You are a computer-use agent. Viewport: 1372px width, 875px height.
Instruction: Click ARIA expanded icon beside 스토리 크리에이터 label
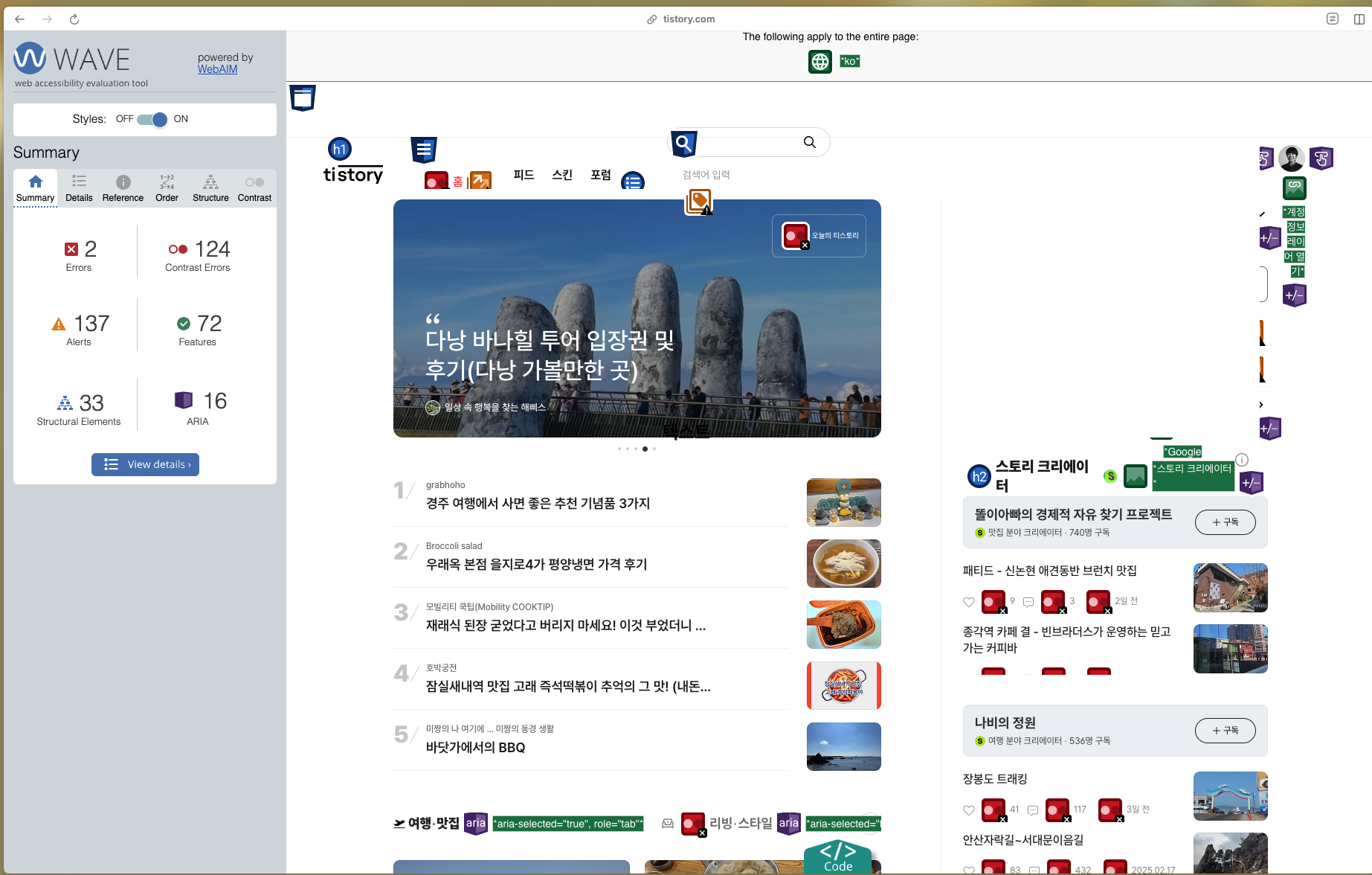(1252, 482)
